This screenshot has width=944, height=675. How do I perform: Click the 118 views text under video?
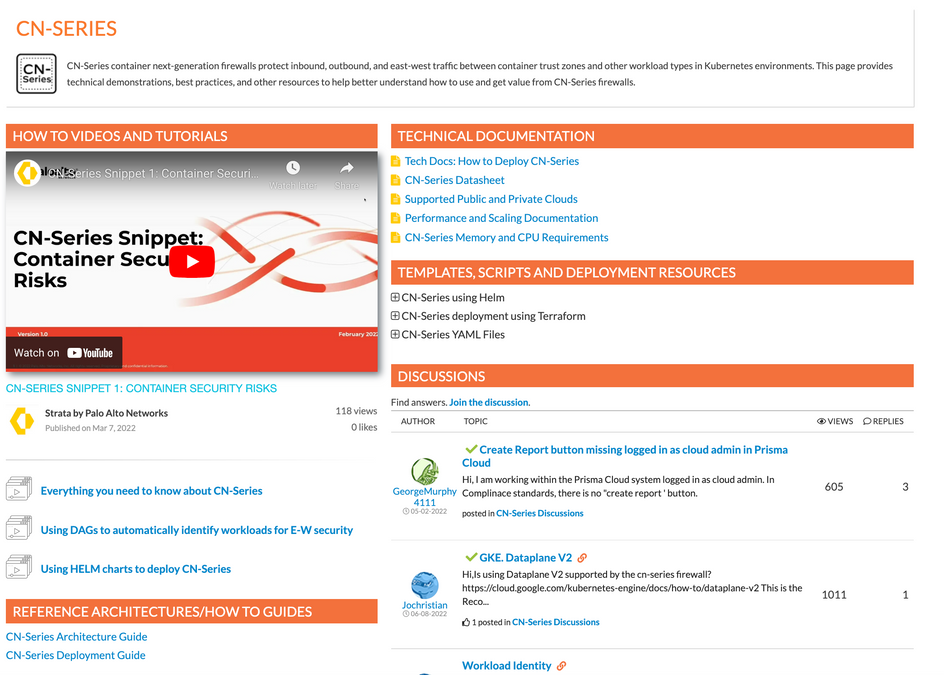(x=356, y=411)
